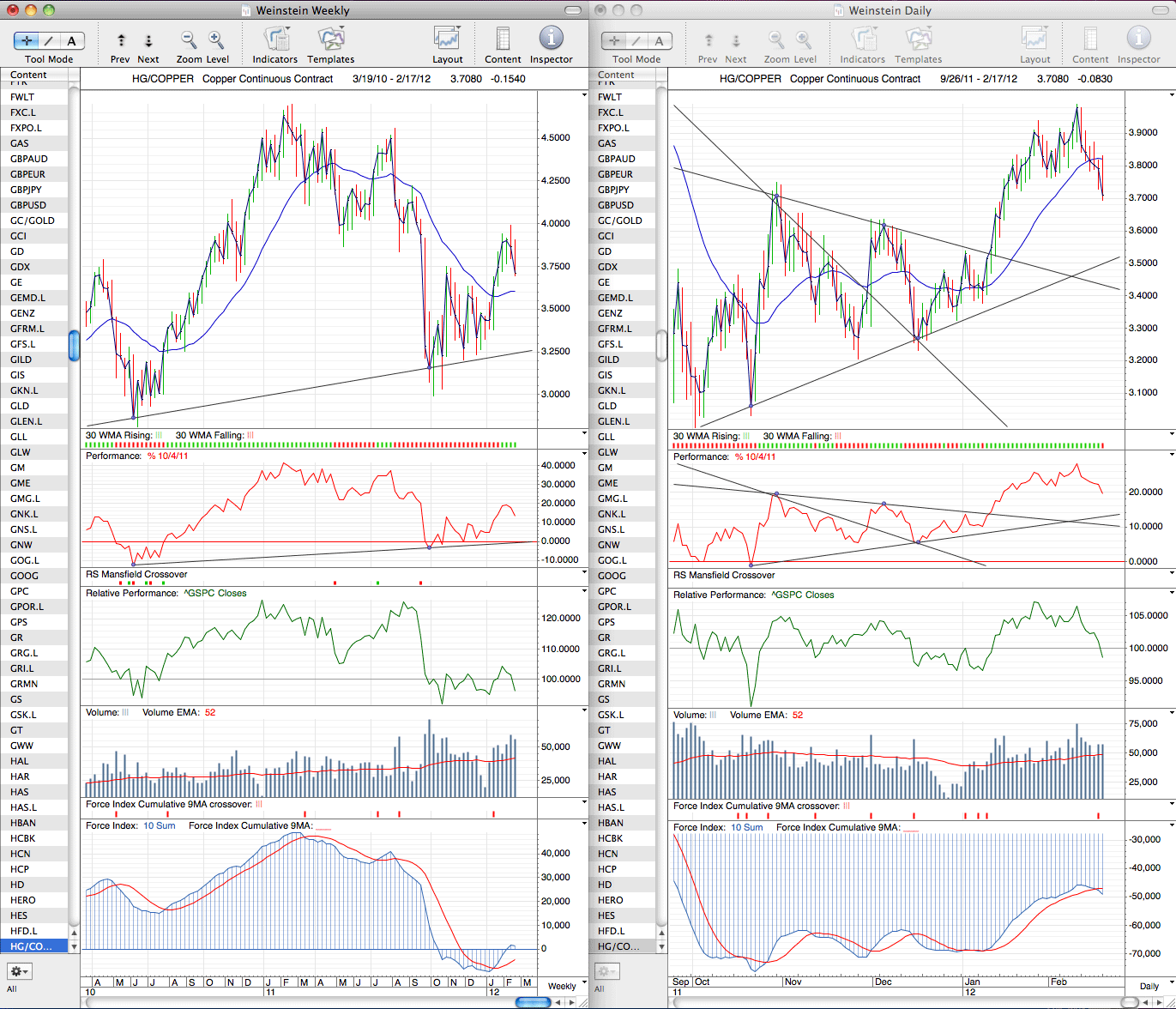
Task: Open the gear action menu below the weekly list
Action: point(19,971)
